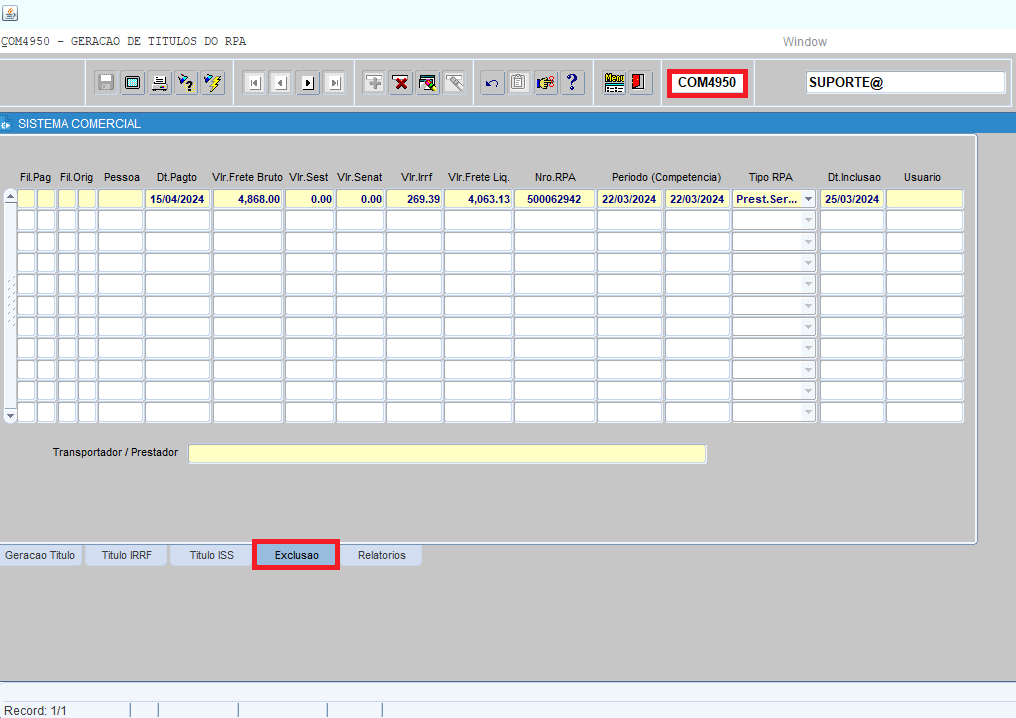Click the exit door icon

coord(639,82)
